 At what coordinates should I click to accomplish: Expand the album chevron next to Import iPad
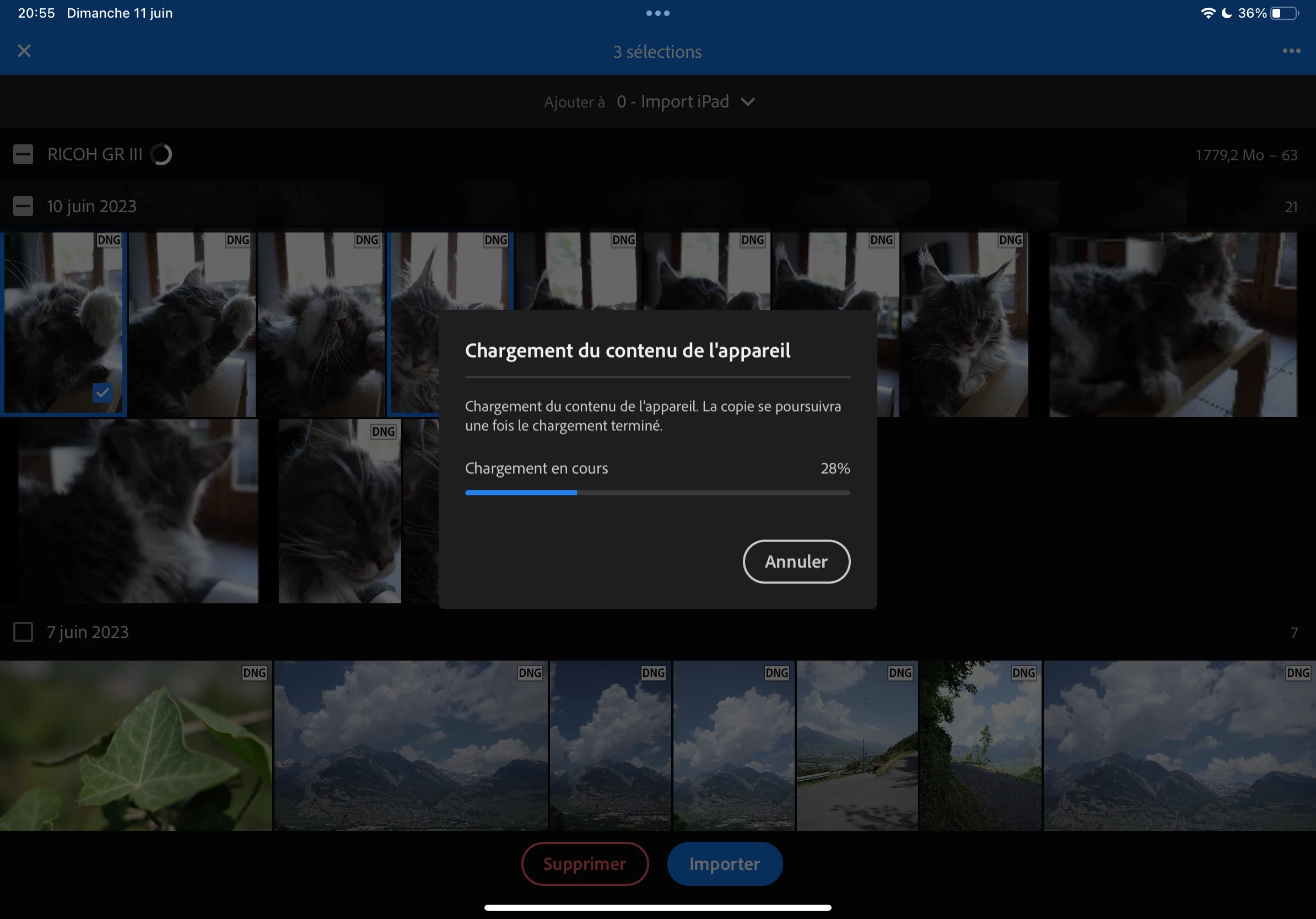747,102
